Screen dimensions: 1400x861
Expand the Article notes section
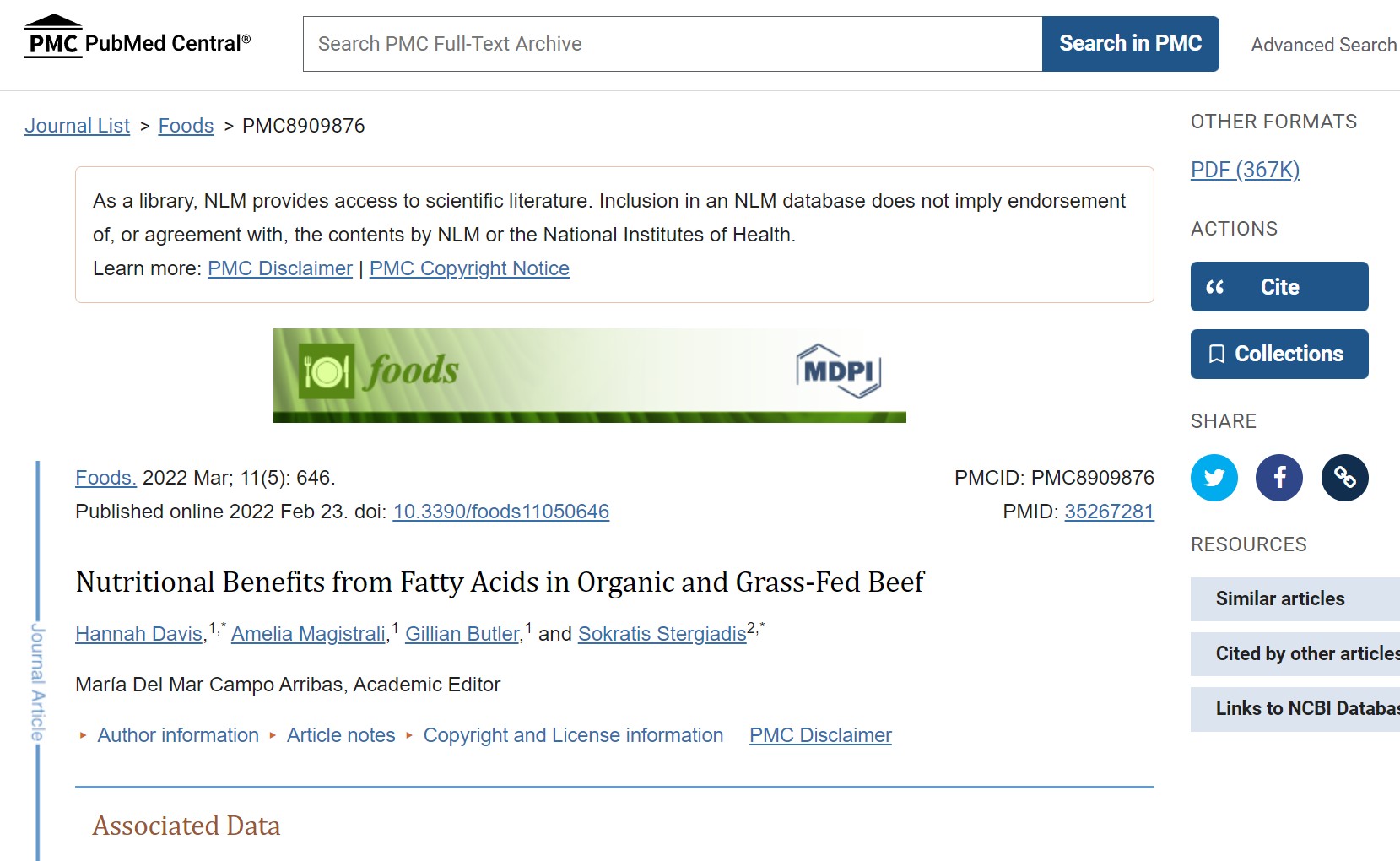340,734
